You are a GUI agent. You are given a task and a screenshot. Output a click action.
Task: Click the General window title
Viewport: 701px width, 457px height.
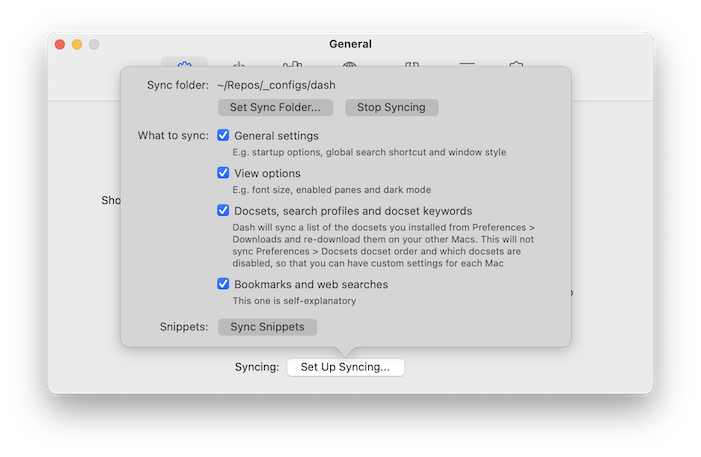[350, 44]
